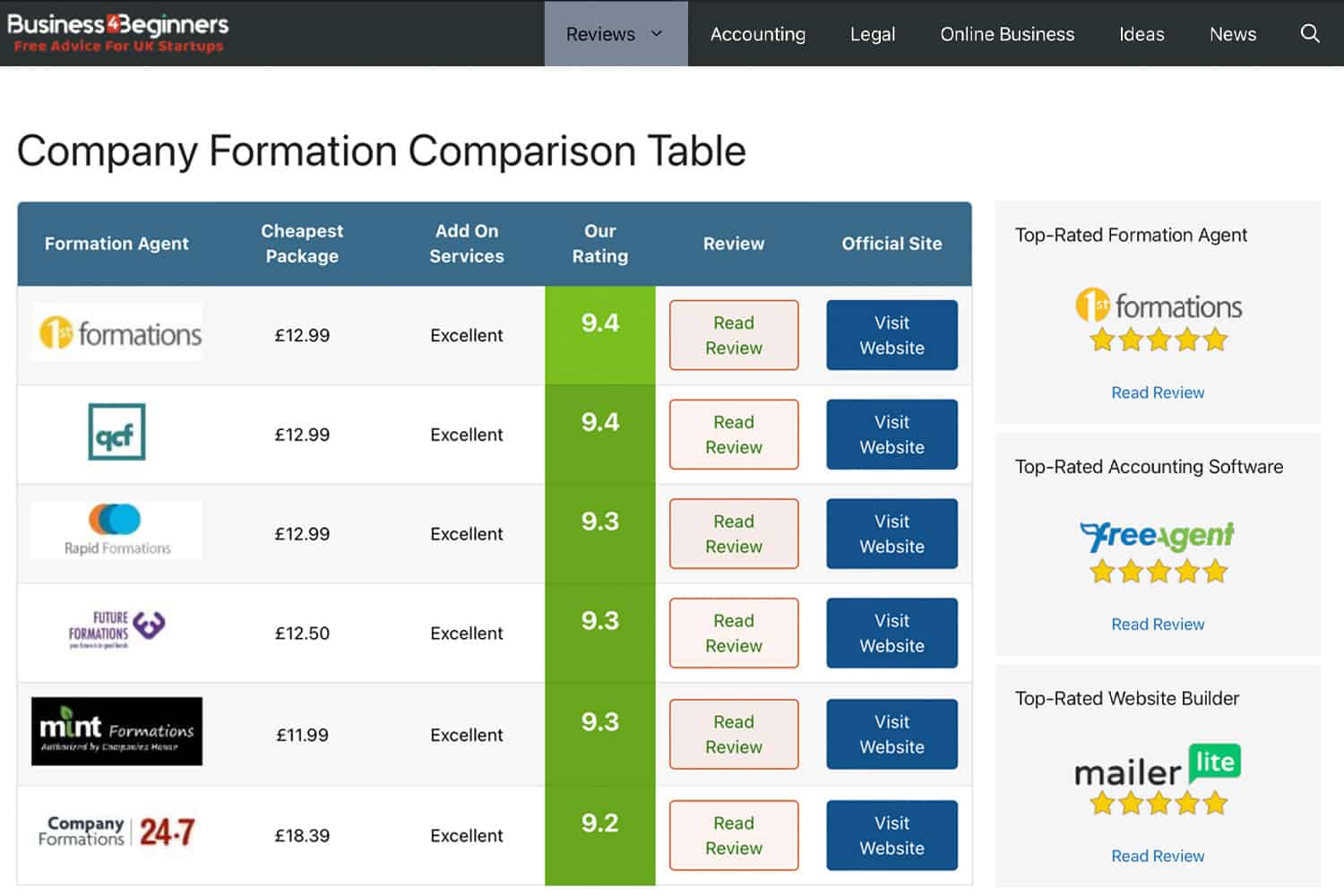Read Review for the qcf row
This screenshot has width=1344, height=896.
click(x=734, y=435)
